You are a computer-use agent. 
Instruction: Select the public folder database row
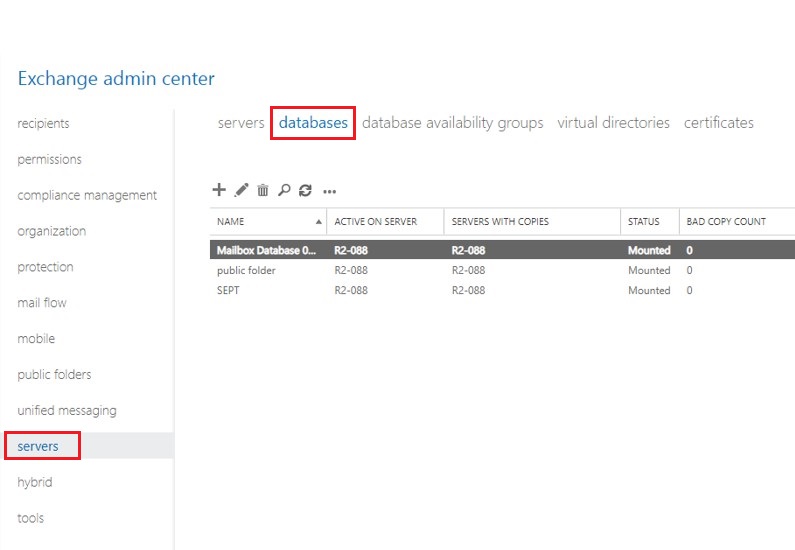pyautogui.click(x=502, y=270)
